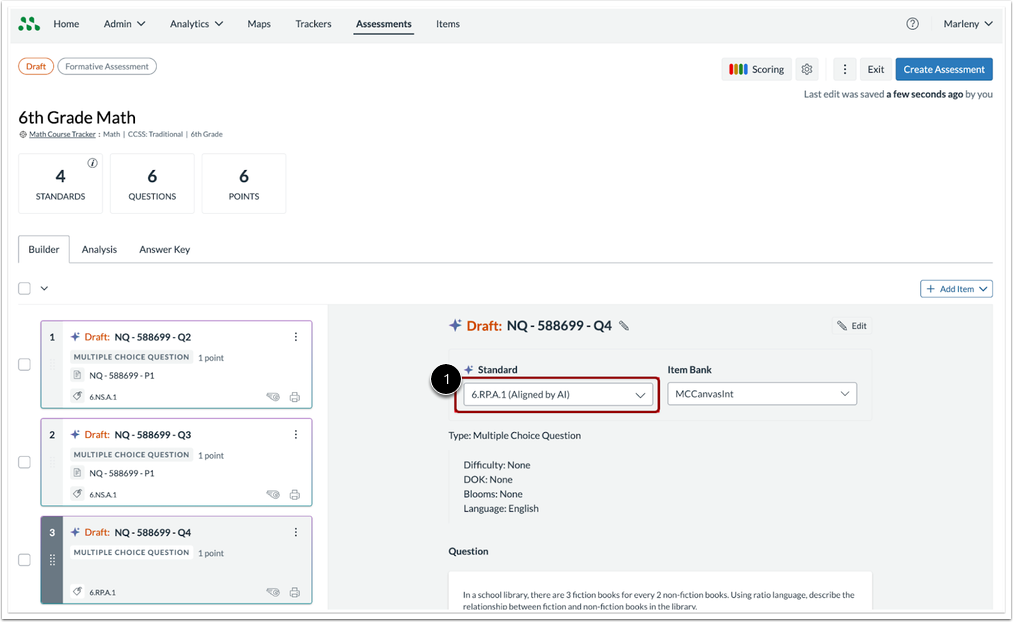The width and height of the screenshot is (1013, 622).
Task: Click the Draft status badge
Action: point(36,67)
